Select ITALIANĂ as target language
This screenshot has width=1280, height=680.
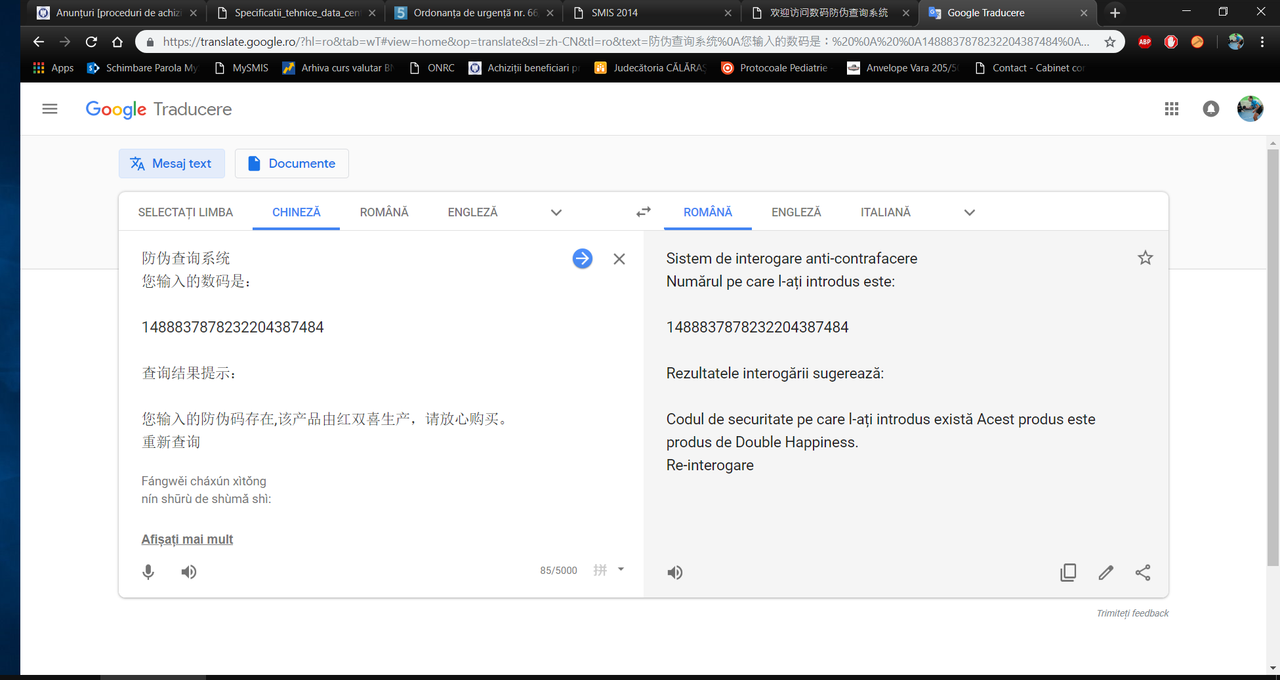pos(886,212)
